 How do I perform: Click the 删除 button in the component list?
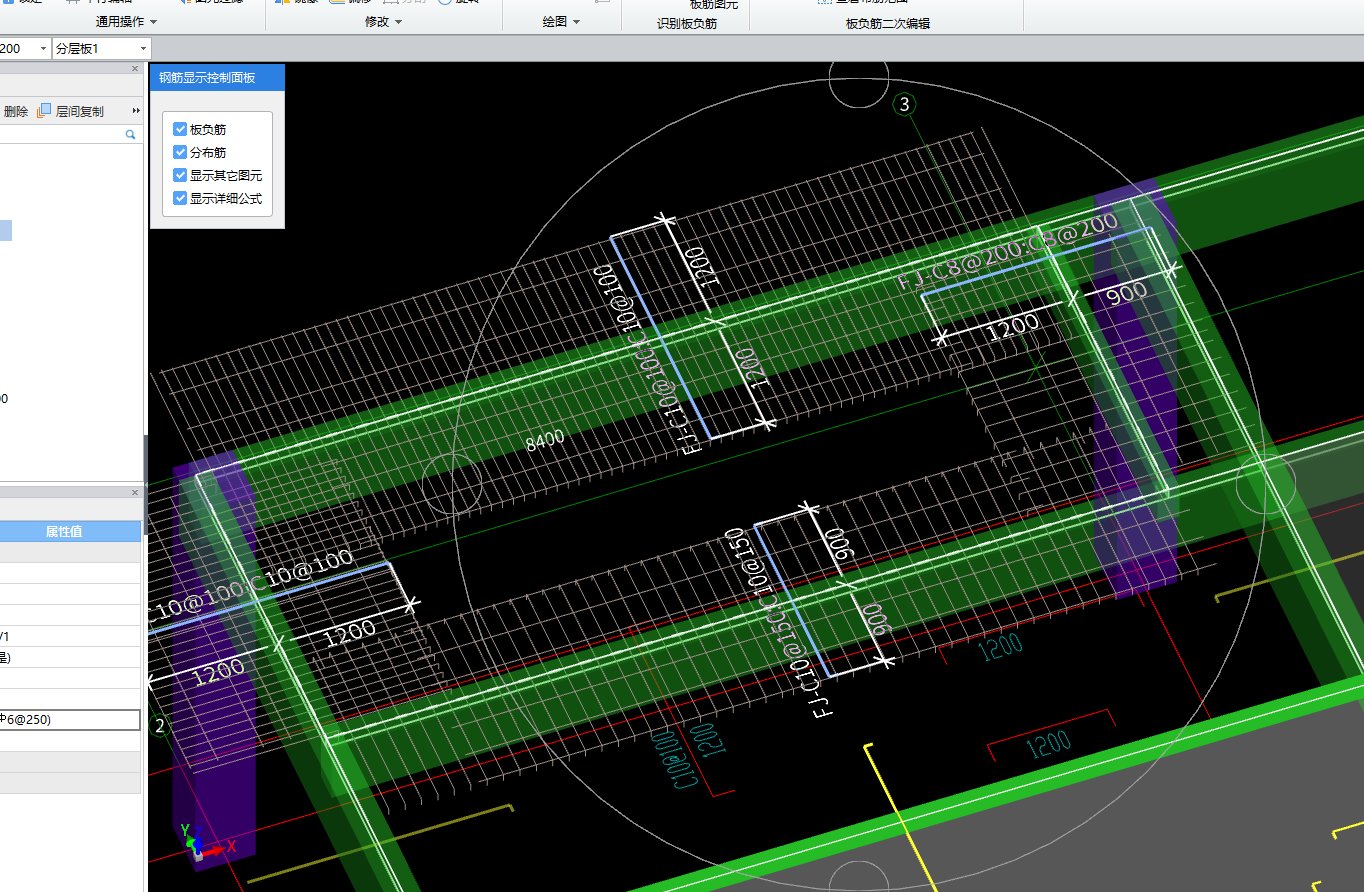(x=15, y=112)
